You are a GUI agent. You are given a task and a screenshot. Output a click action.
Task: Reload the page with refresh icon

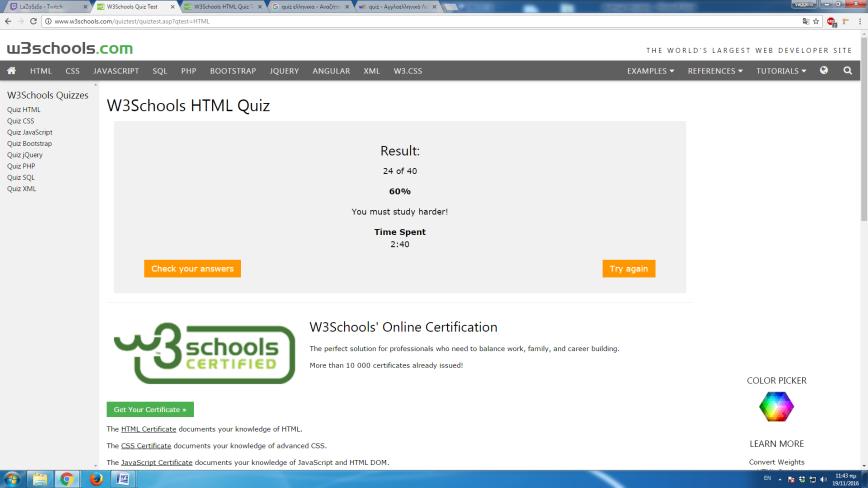(33, 21)
